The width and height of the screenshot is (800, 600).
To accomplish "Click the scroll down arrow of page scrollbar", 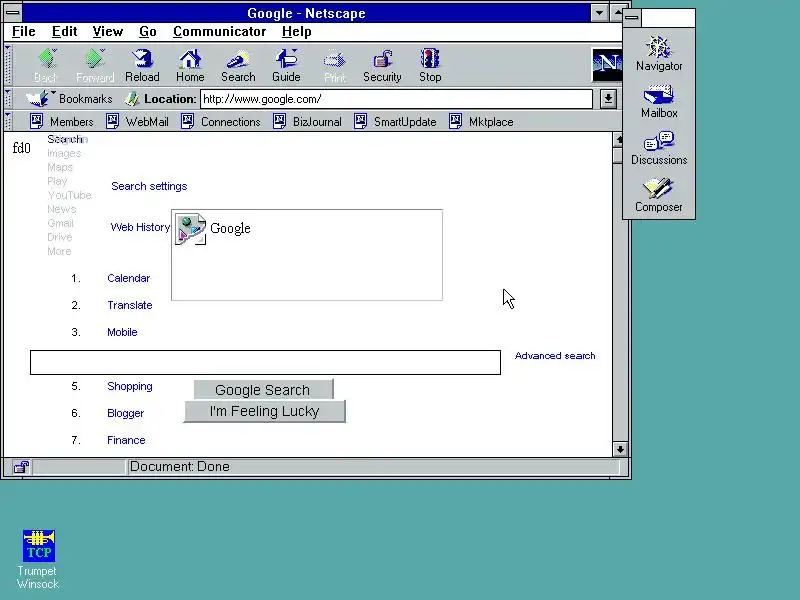I will click(x=619, y=449).
